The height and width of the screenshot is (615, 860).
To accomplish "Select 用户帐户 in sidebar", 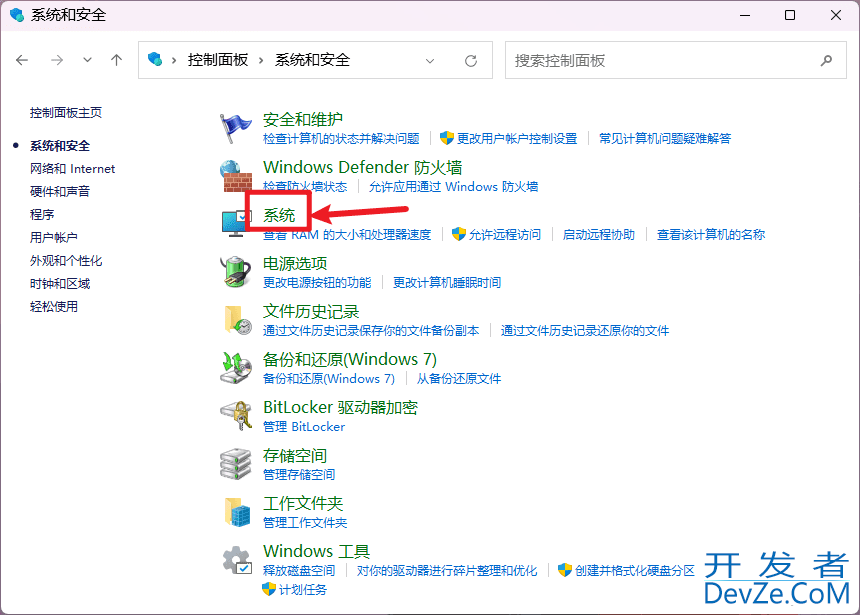I will tap(54, 238).
